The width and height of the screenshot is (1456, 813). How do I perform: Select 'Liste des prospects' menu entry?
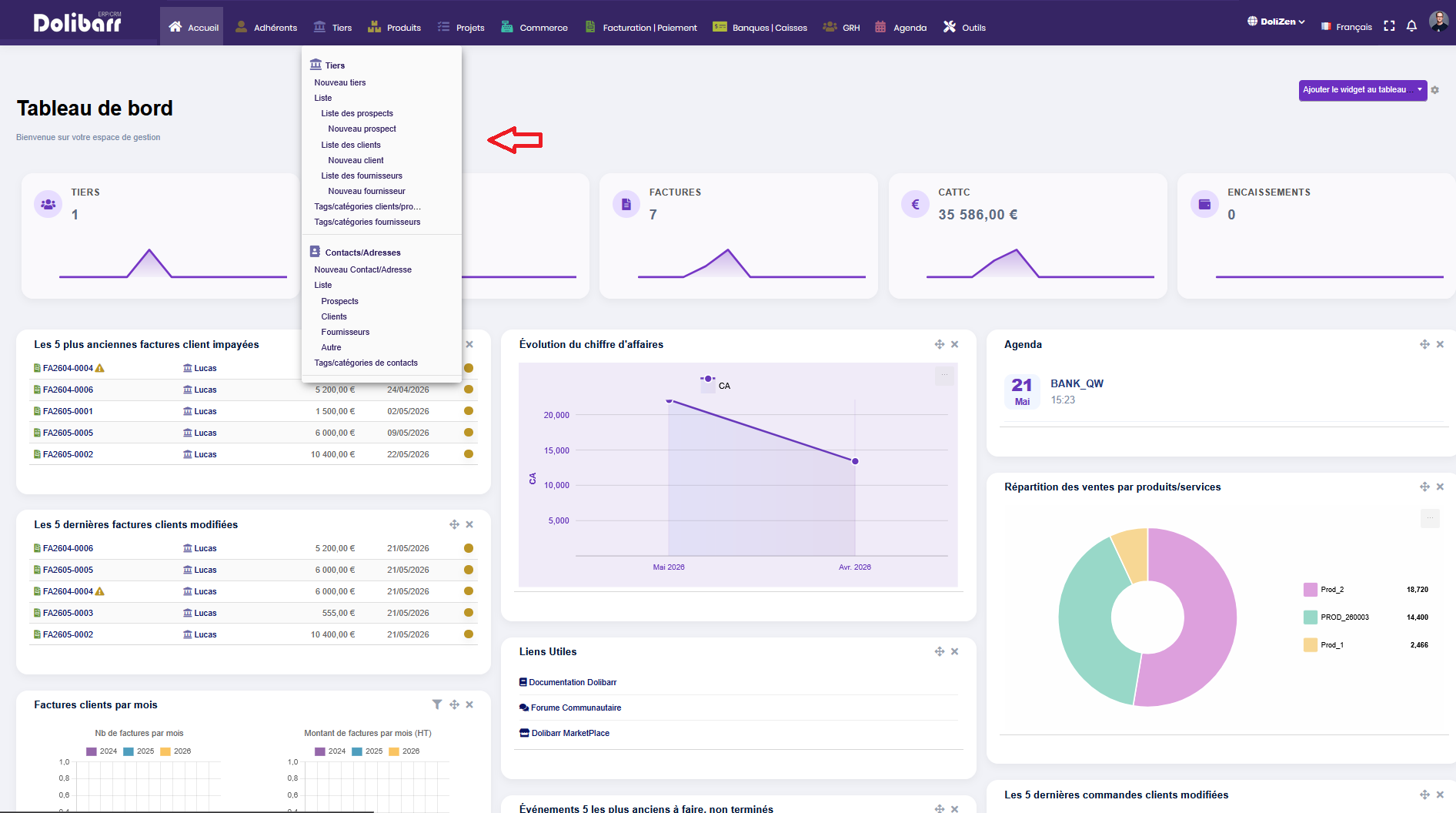click(357, 113)
